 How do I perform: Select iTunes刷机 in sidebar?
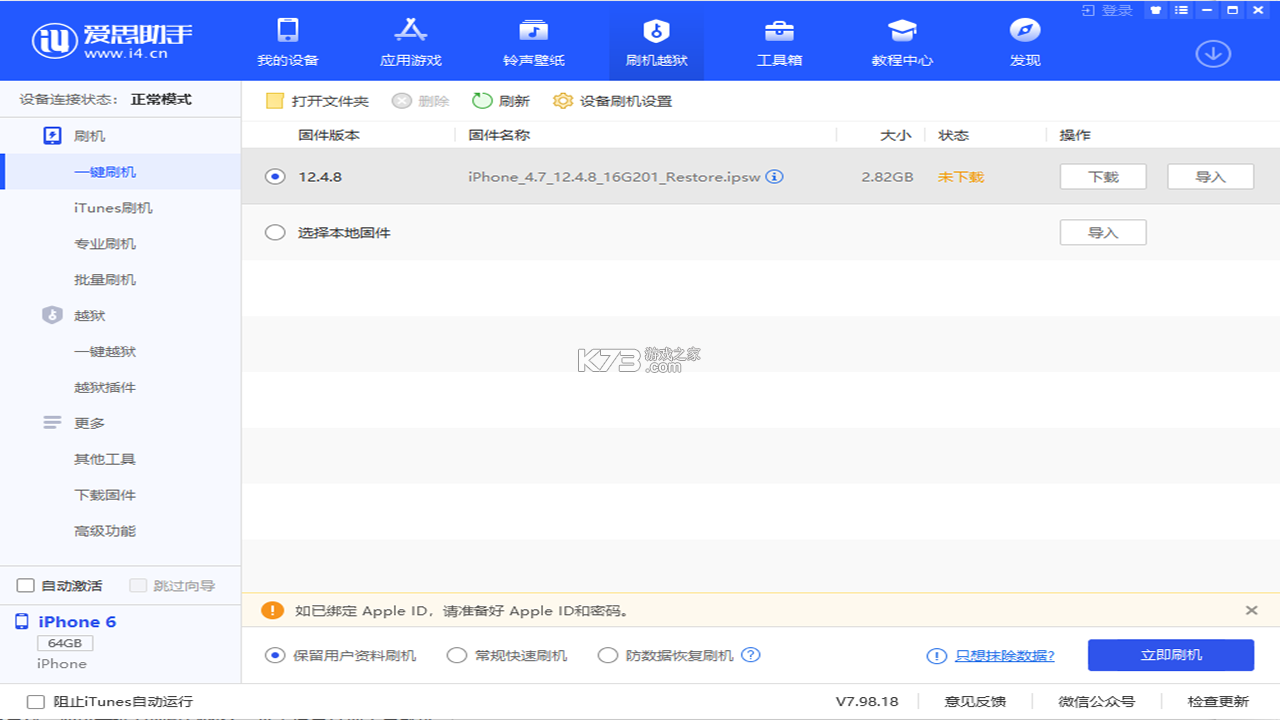(113, 208)
